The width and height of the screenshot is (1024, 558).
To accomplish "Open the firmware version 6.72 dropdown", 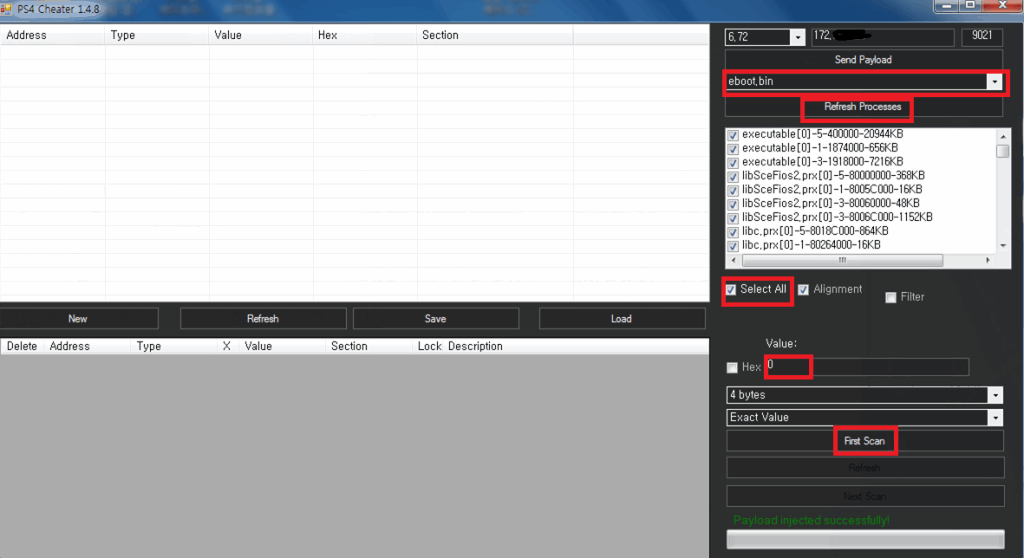I will pyautogui.click(x=797, y=37).
